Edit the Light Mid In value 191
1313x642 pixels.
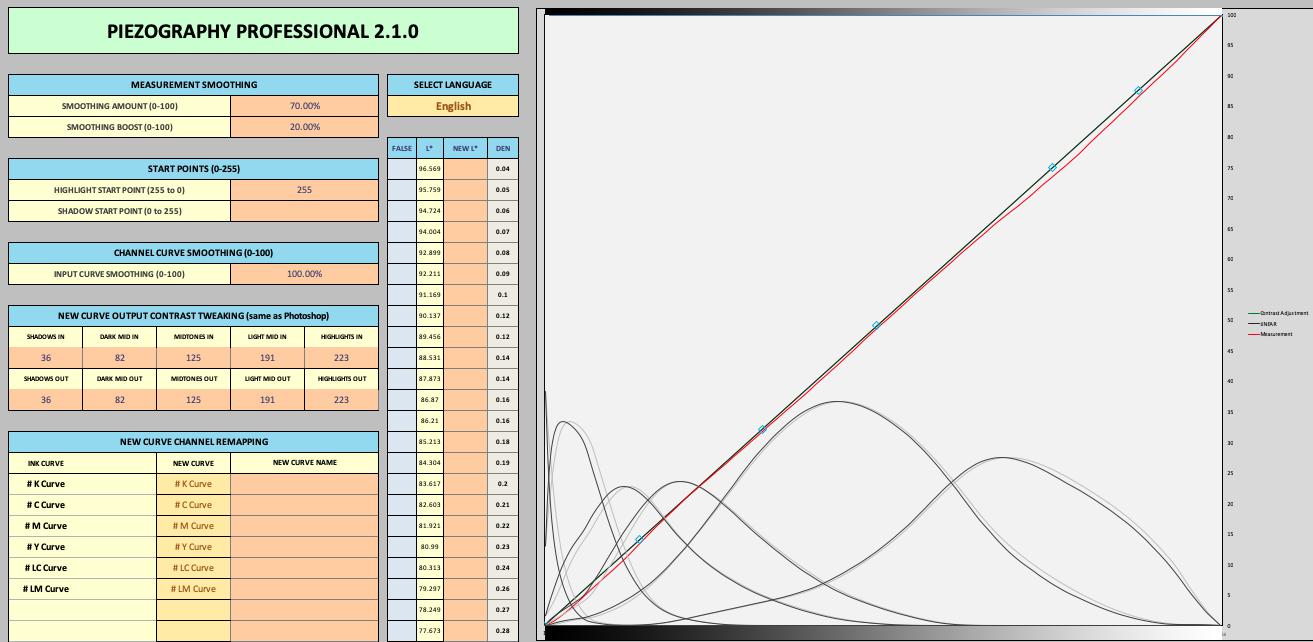click(x=268, y=358)
